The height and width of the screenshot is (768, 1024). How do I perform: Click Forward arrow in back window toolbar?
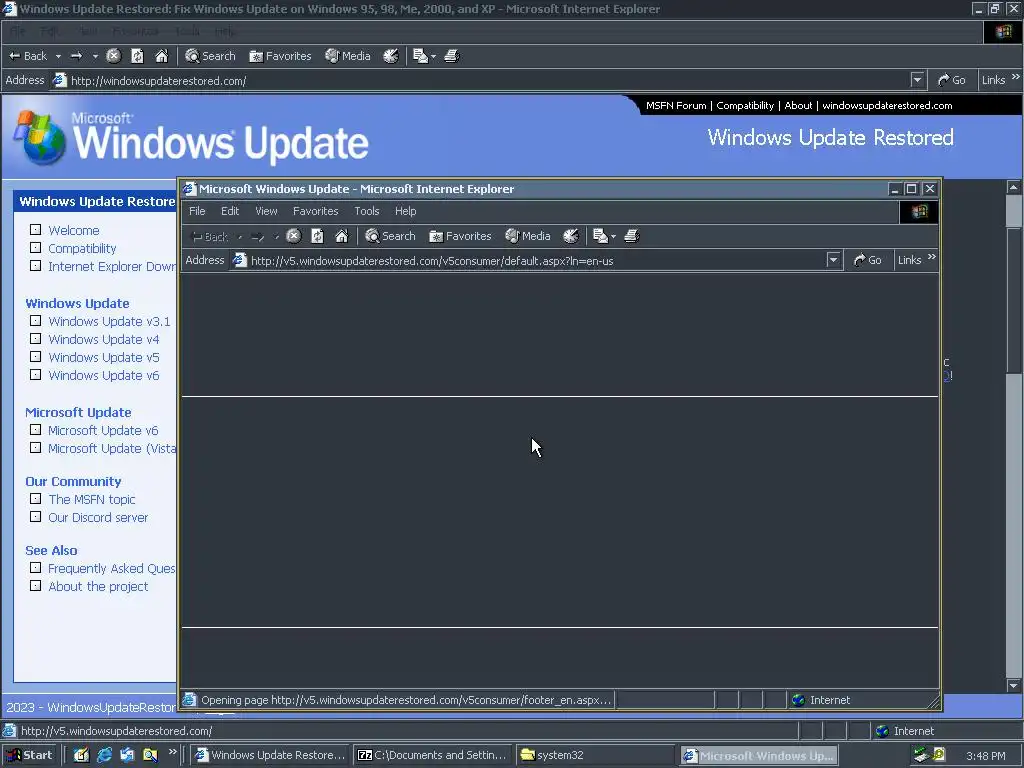click(x=76, y=56)
